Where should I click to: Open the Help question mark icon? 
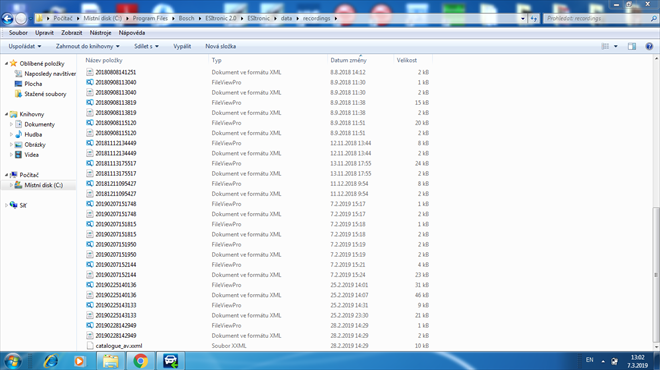click(649, 46)
